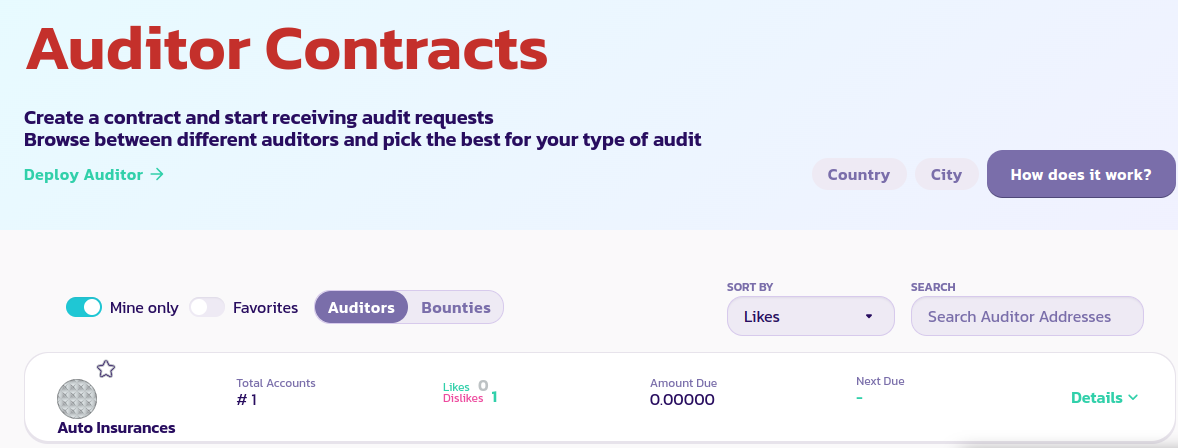This screenshot has height=448, width=1178.
Task: Click the Auto Insurances avatar image
Action: (77, 398)
